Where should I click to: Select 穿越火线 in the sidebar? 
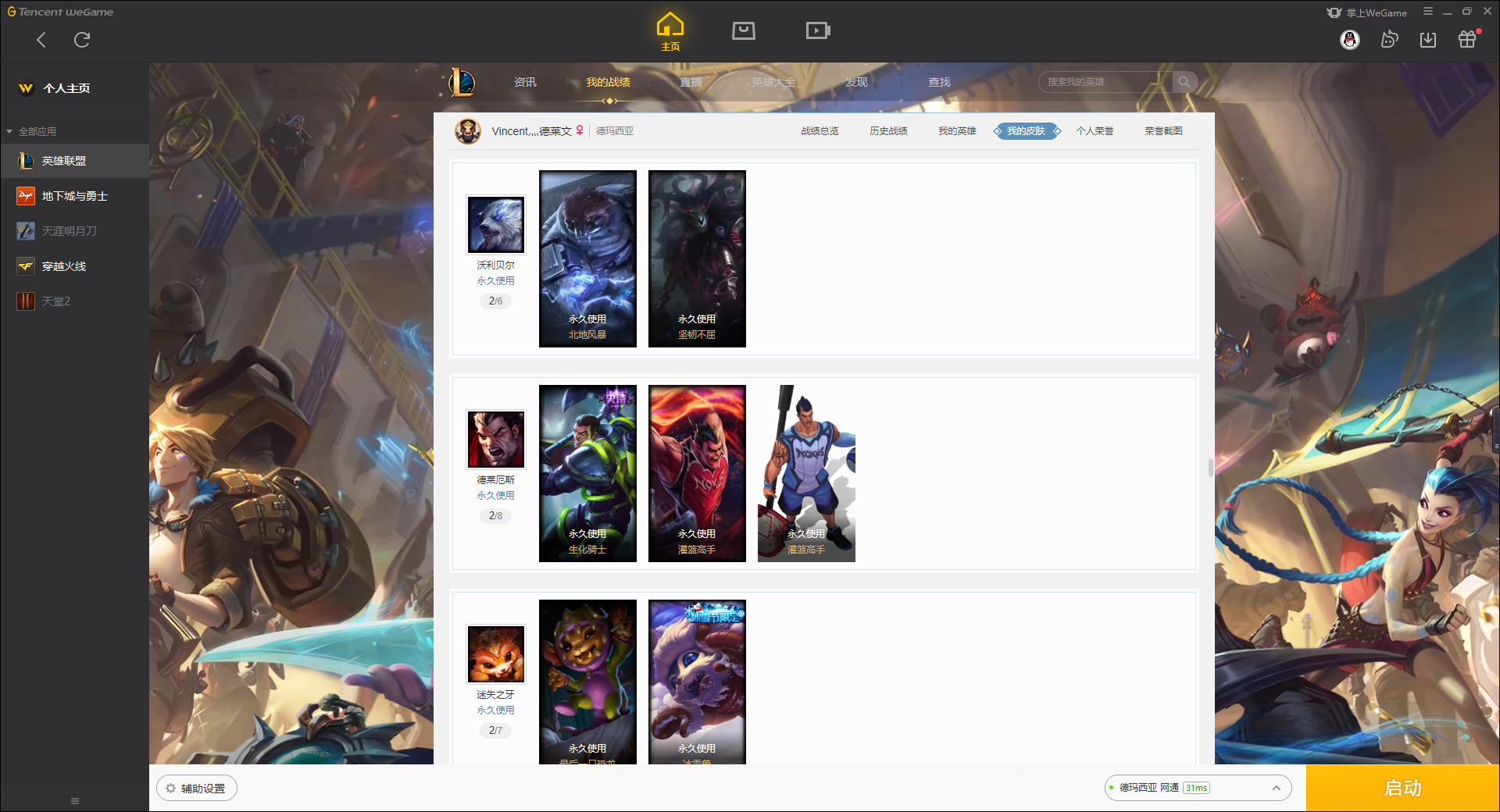point(74,266)
